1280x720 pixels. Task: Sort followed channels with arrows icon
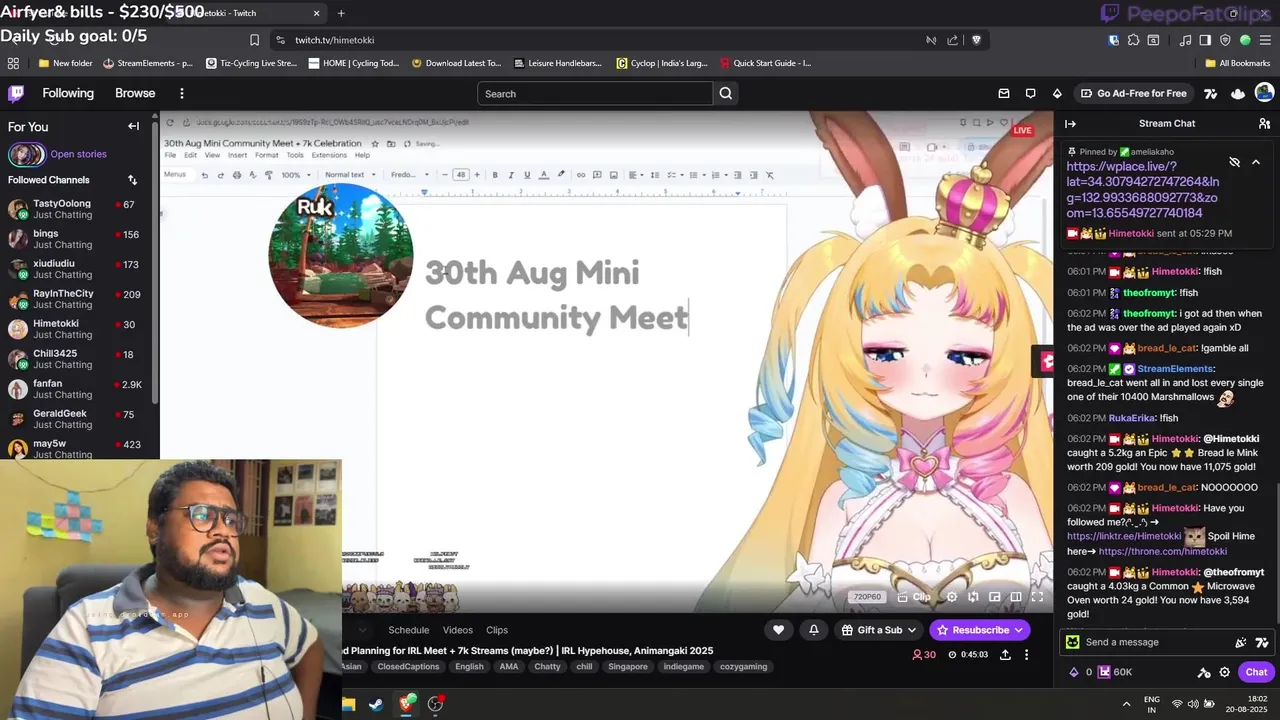(132, 180)
